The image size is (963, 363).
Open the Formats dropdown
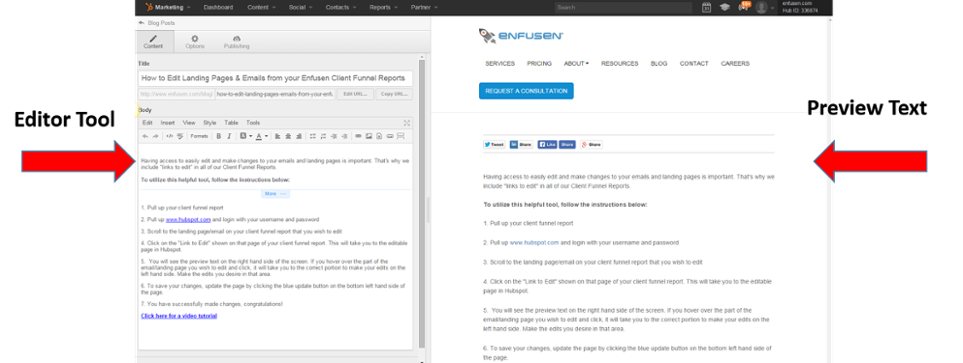tap(199, 136)
